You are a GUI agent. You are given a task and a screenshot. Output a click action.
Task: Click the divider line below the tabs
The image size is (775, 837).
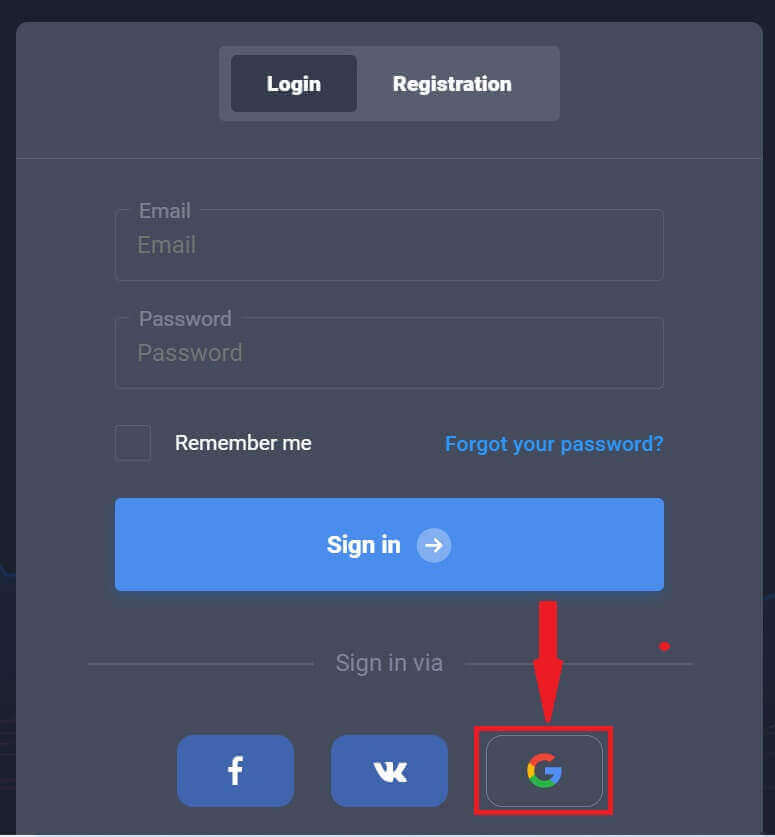pyautogui.click(x=389, y=158)
